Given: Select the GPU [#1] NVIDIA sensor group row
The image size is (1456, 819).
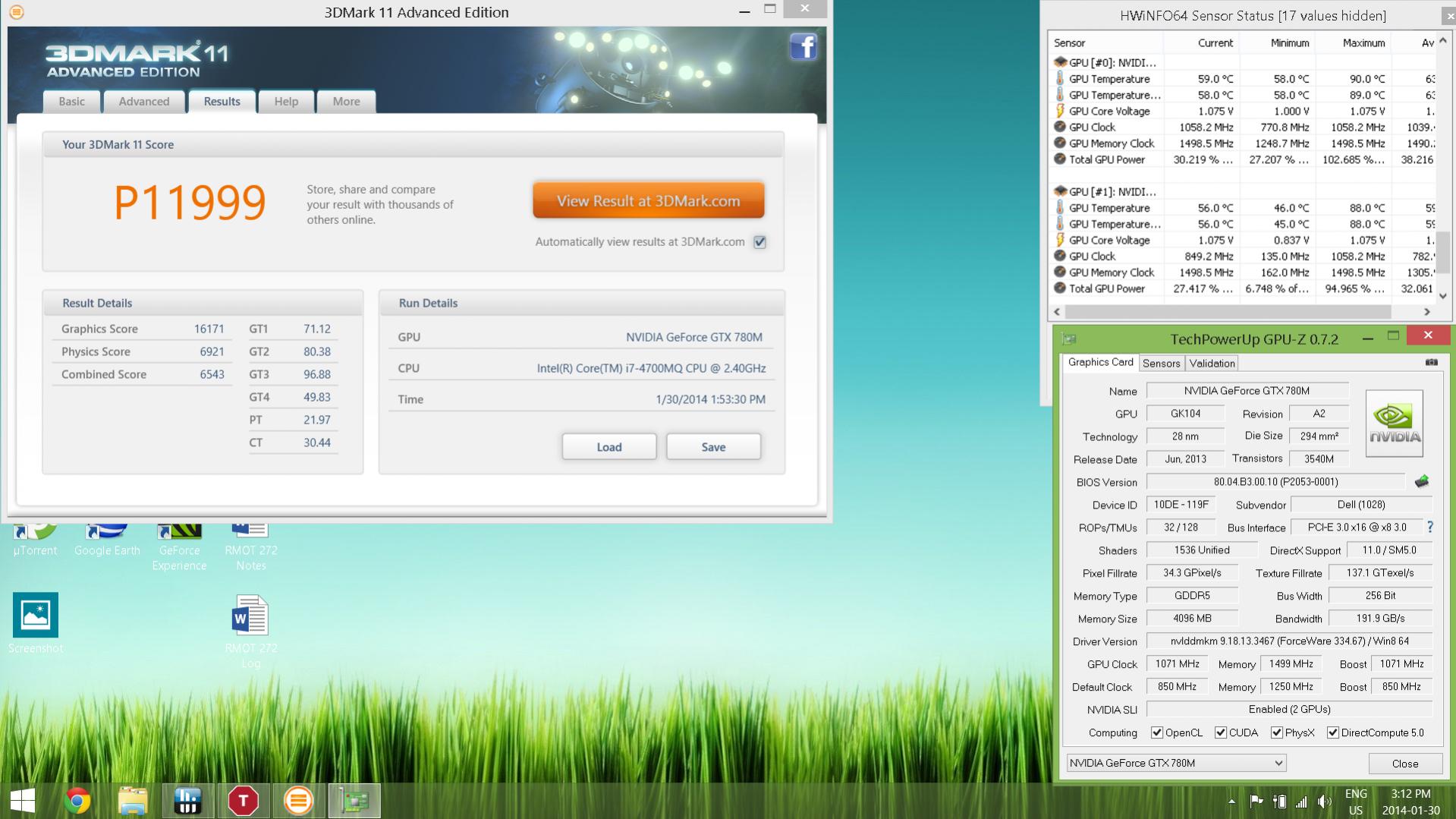Looking at the screenshot, I should point(1243,191).
